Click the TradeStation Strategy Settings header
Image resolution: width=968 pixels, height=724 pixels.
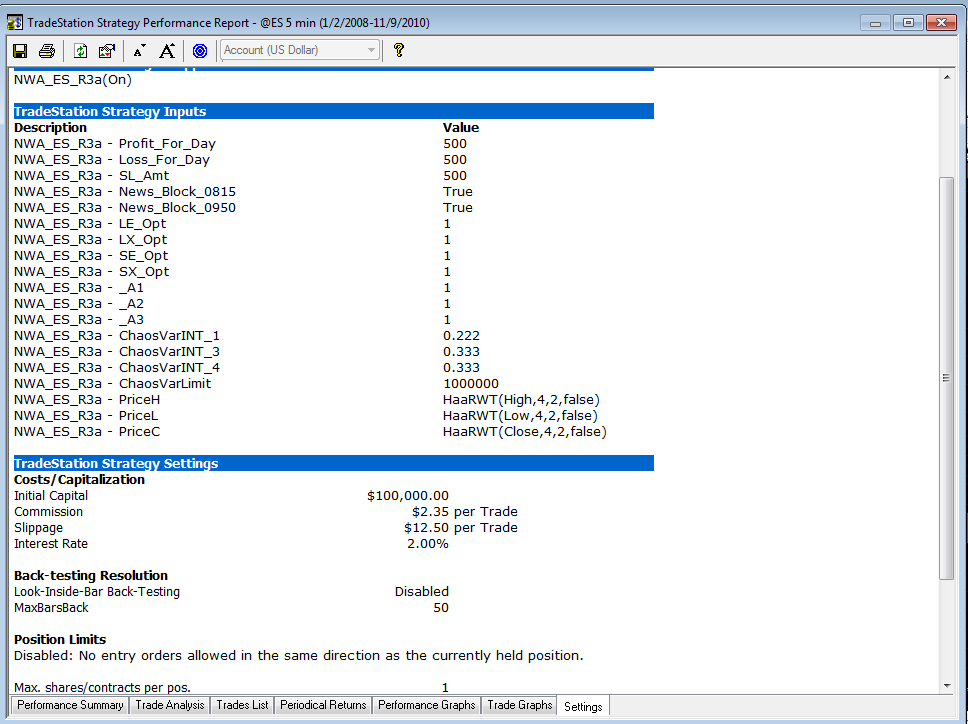[x=333, y=464]
